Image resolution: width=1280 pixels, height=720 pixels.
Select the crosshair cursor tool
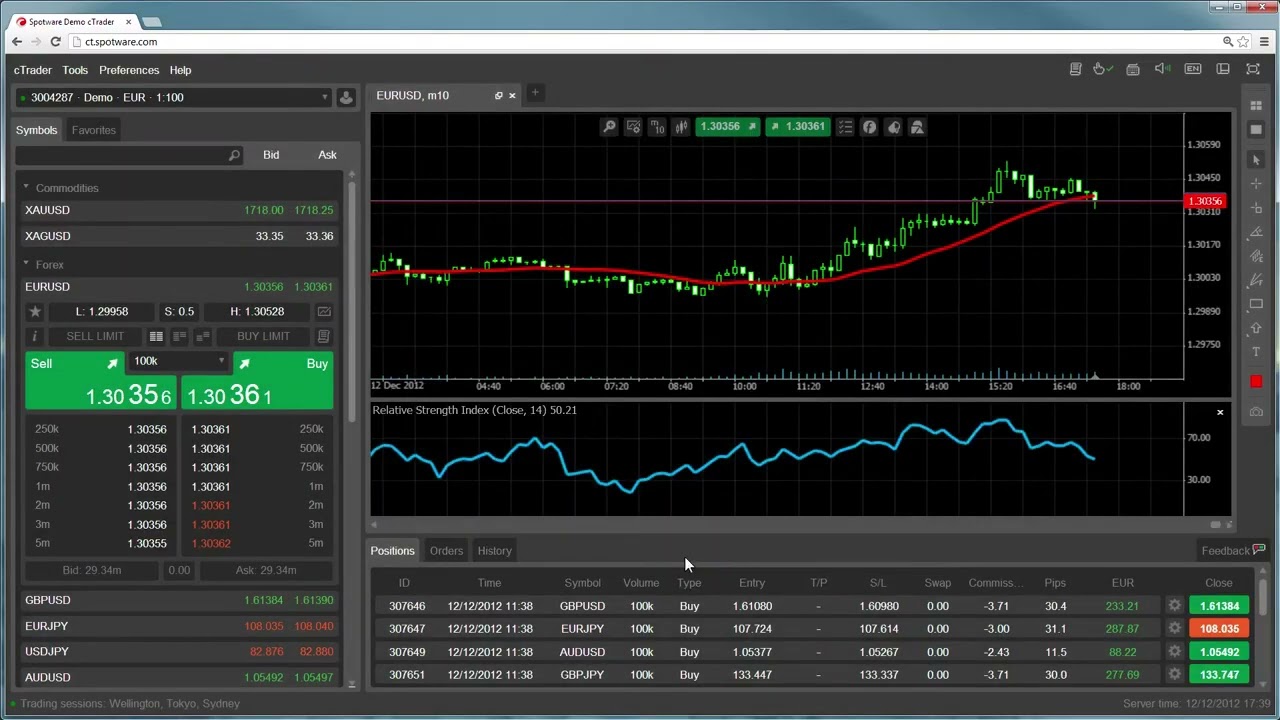1256,184
